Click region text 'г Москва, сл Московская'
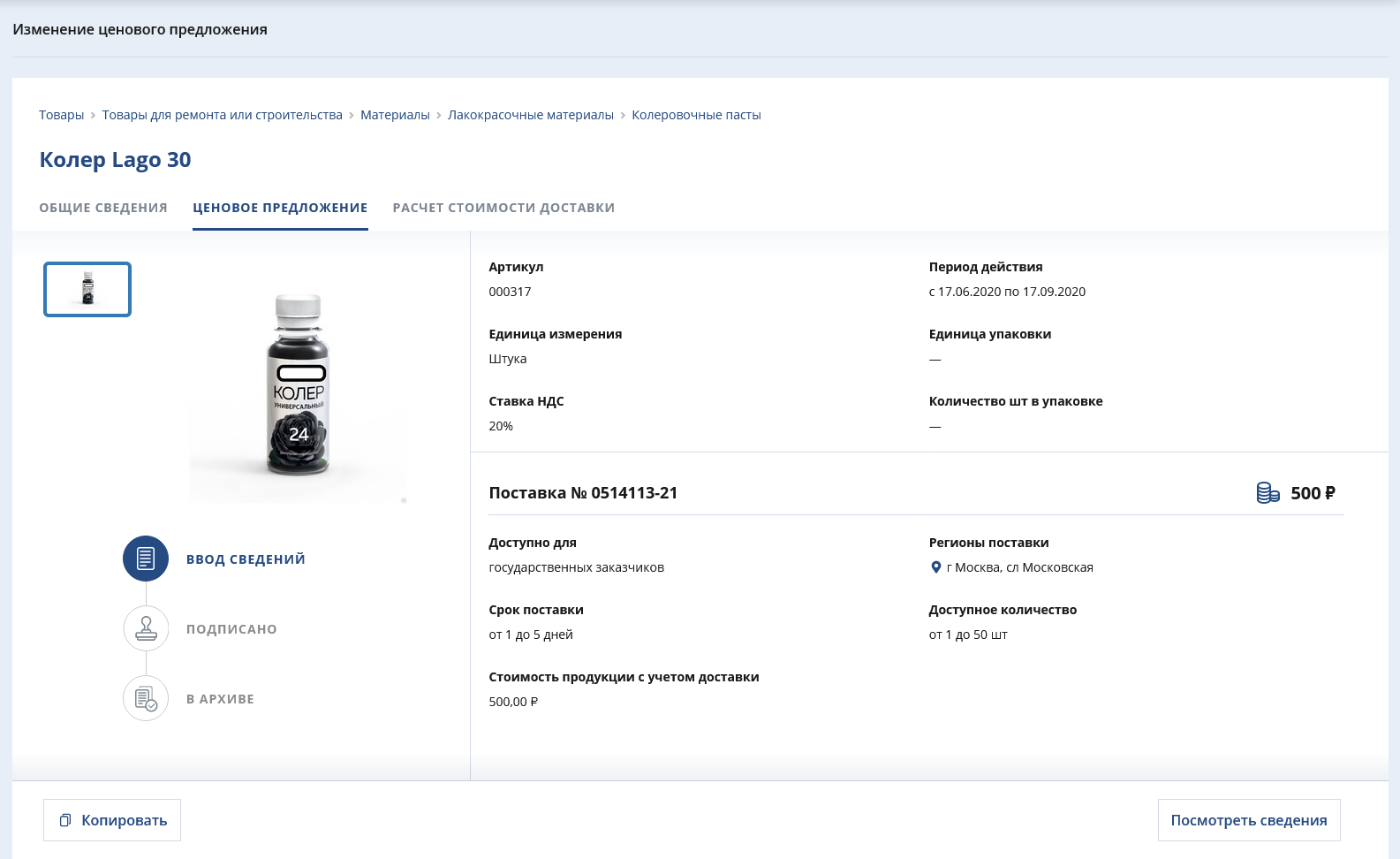This screenshot has width=1400, height=859. (1019, 567)
